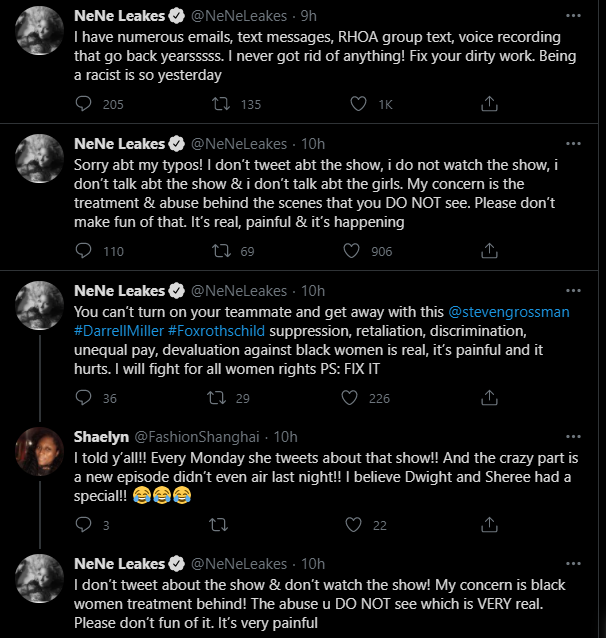Image resolution: width=606 pixels, height=638 pixels.
Task: Retweet the 'Sorry abt my typos' tweet
Action: 221,251
